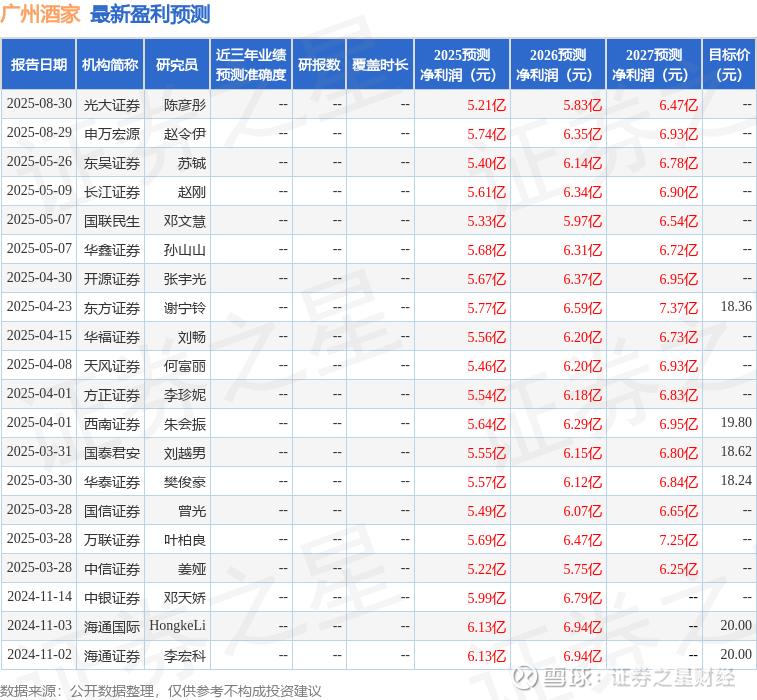The height and width of the screenshot is (700, 757).
Task: Click the 华福证券 institution cell
Action: click(112, 337)
